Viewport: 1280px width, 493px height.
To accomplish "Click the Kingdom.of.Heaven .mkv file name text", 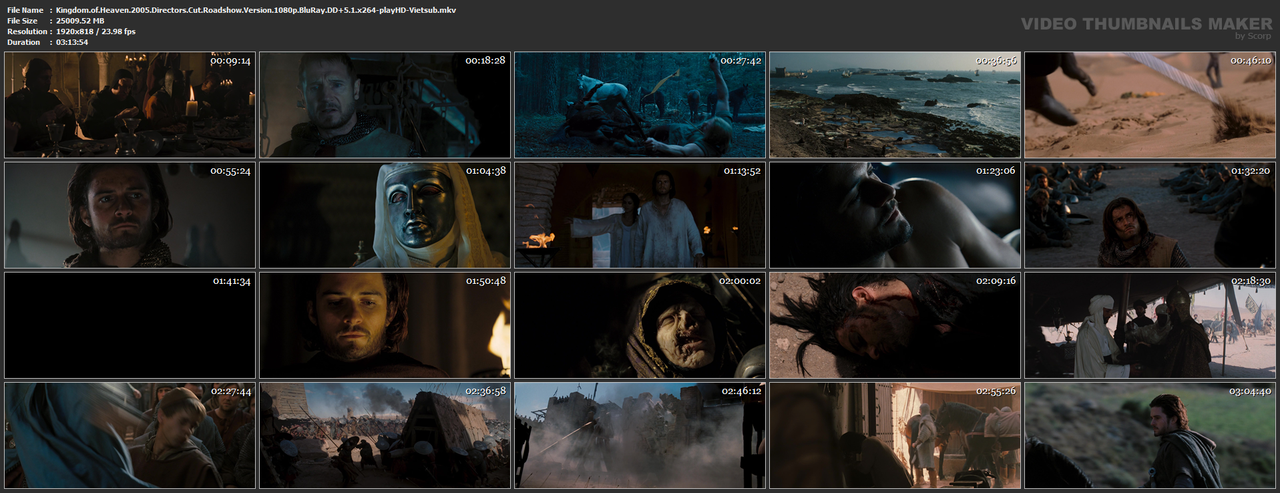I will click(256, 9).
